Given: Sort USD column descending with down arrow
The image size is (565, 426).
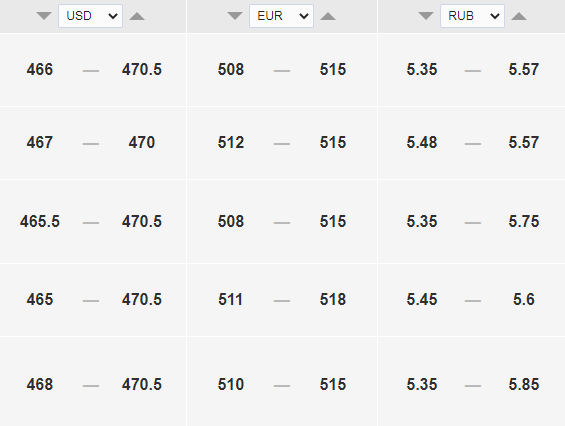Looking at the screenshot, I should pyautogui.click(x=44, y=16).
